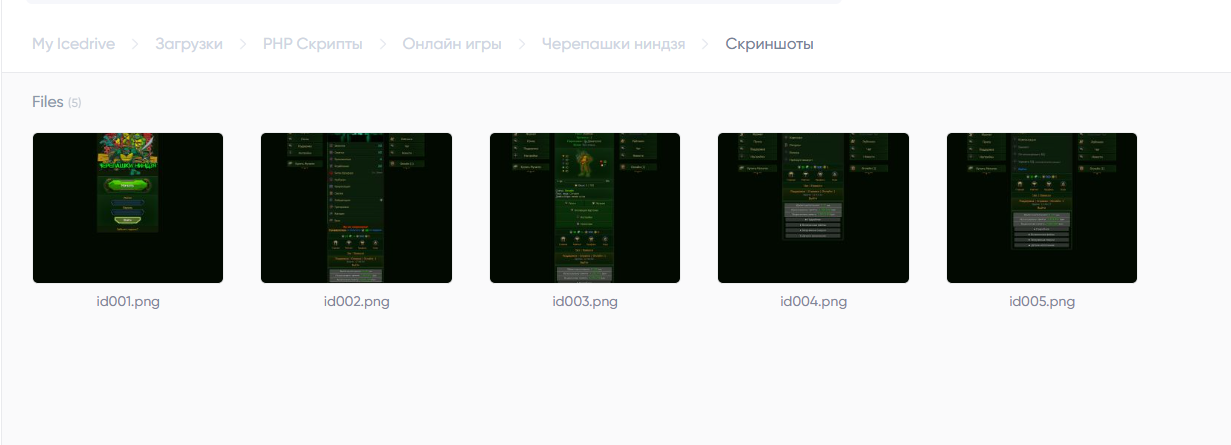Click chevron after Онлайн игры breadcrumb
The image size is (1231, 445).
(522, 45)
